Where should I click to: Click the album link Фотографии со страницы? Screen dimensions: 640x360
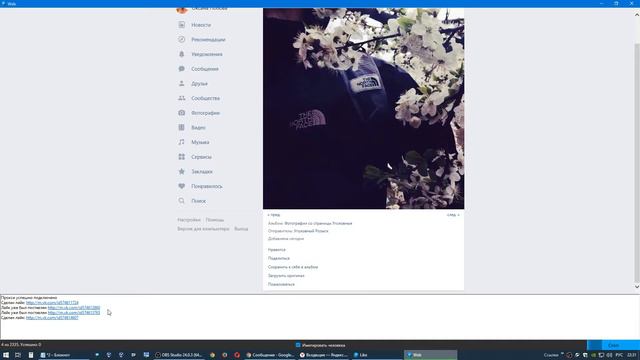click(318, 224)
